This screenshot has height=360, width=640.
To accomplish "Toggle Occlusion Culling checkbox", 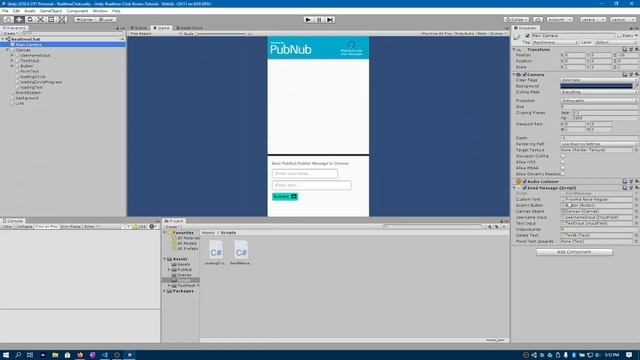I will pyautogui.click(x=562, y=156).
